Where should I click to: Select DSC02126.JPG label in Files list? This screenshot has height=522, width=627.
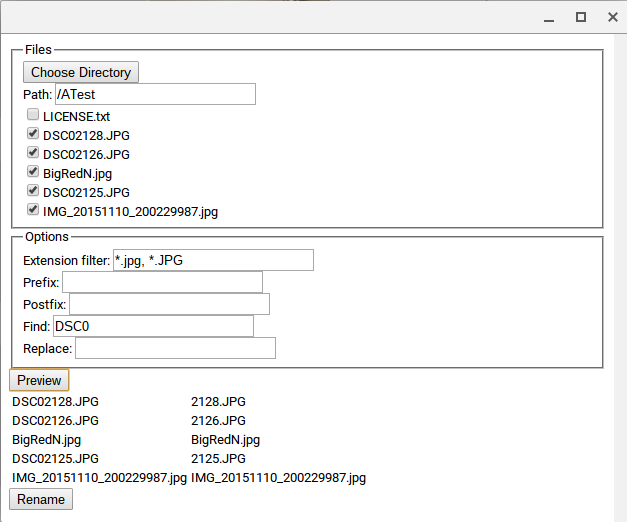(86, 155)
